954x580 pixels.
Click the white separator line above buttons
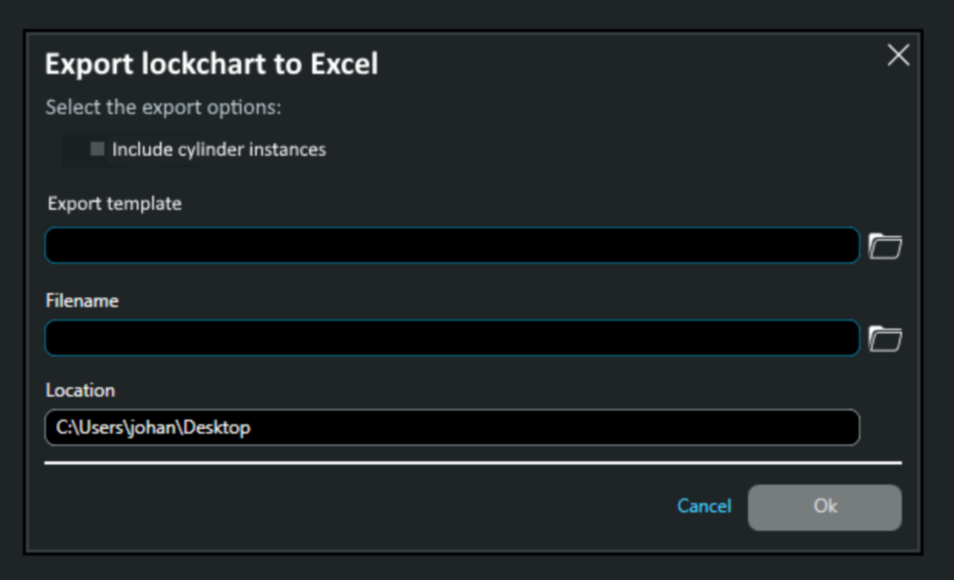[473, 463]
